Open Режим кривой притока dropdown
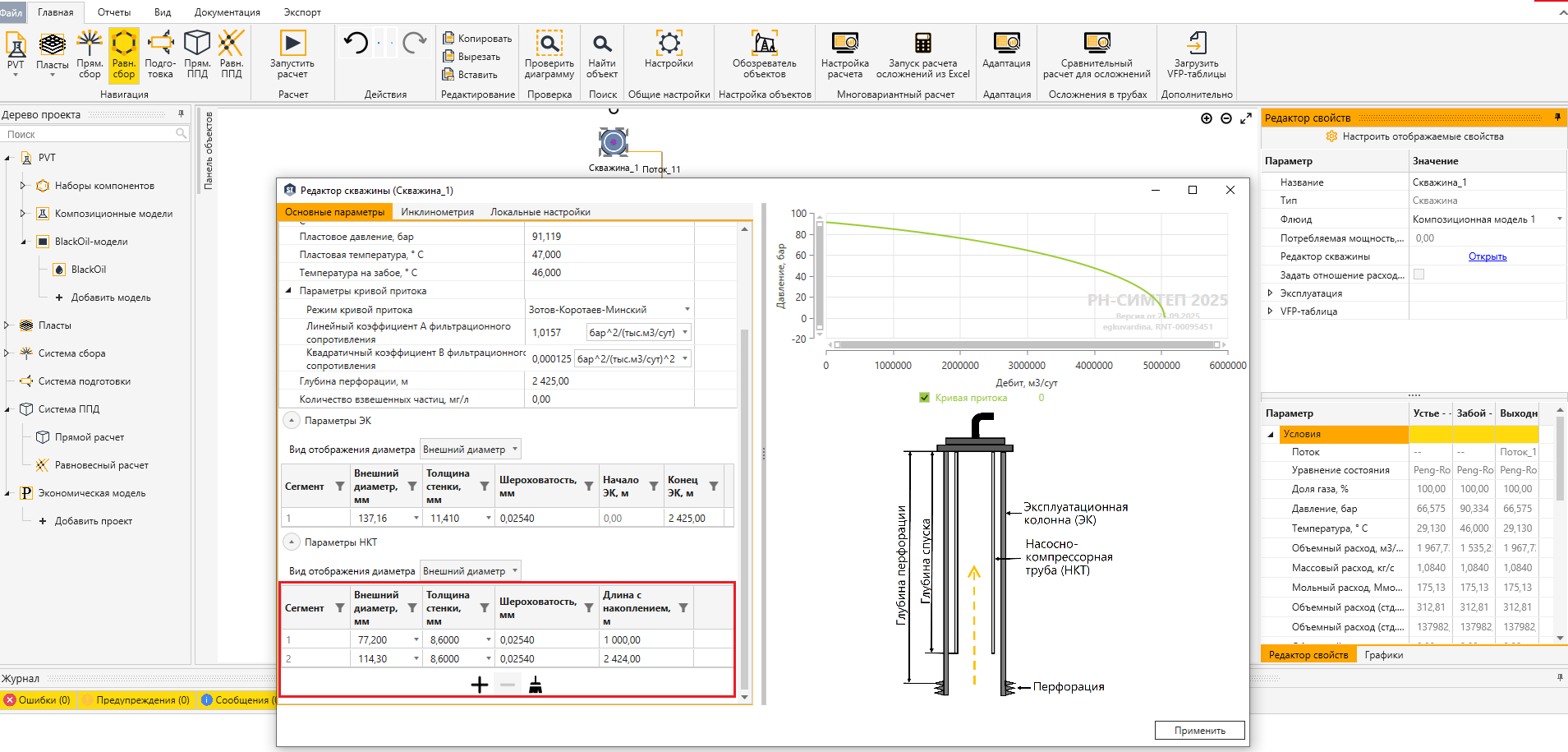This screenshot has height=752, width=1568. (687, 310)
